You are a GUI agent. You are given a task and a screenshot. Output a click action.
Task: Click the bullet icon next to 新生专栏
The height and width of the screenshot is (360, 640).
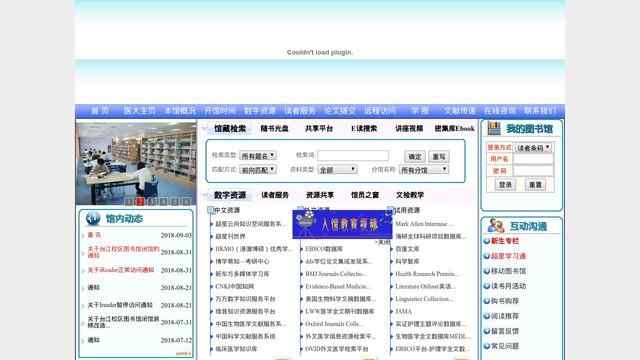click(487, 241)
